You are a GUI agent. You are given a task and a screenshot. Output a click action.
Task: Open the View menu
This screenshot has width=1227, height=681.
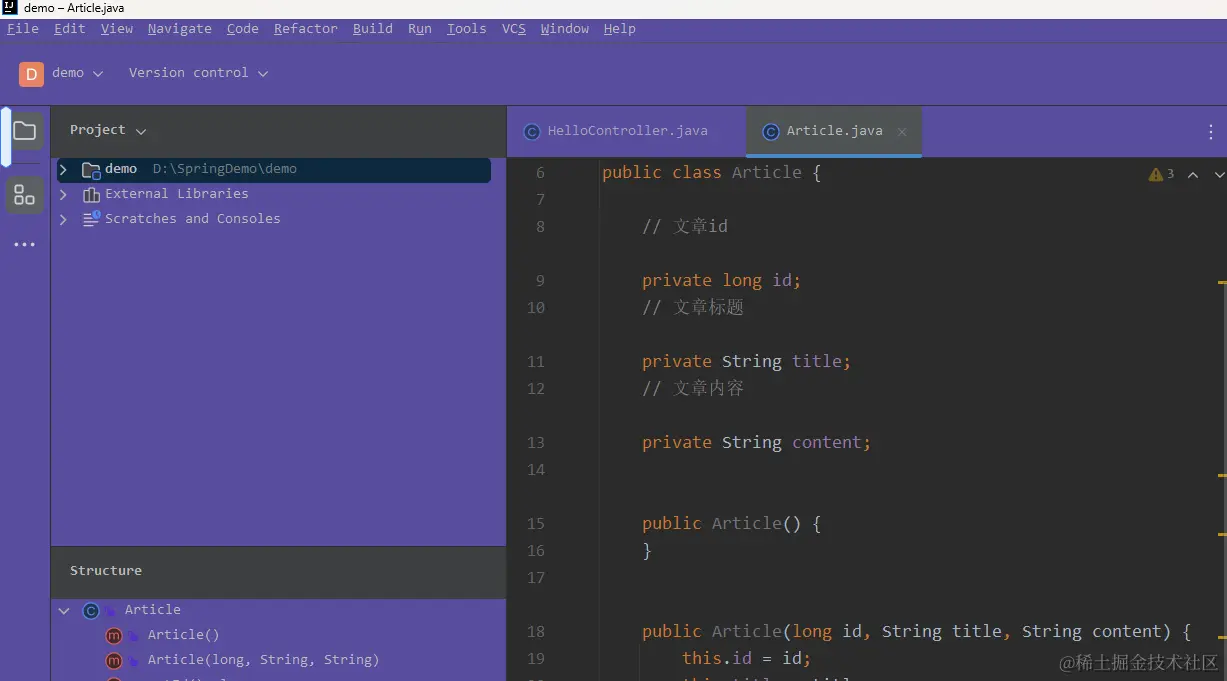tap(117, 29)
